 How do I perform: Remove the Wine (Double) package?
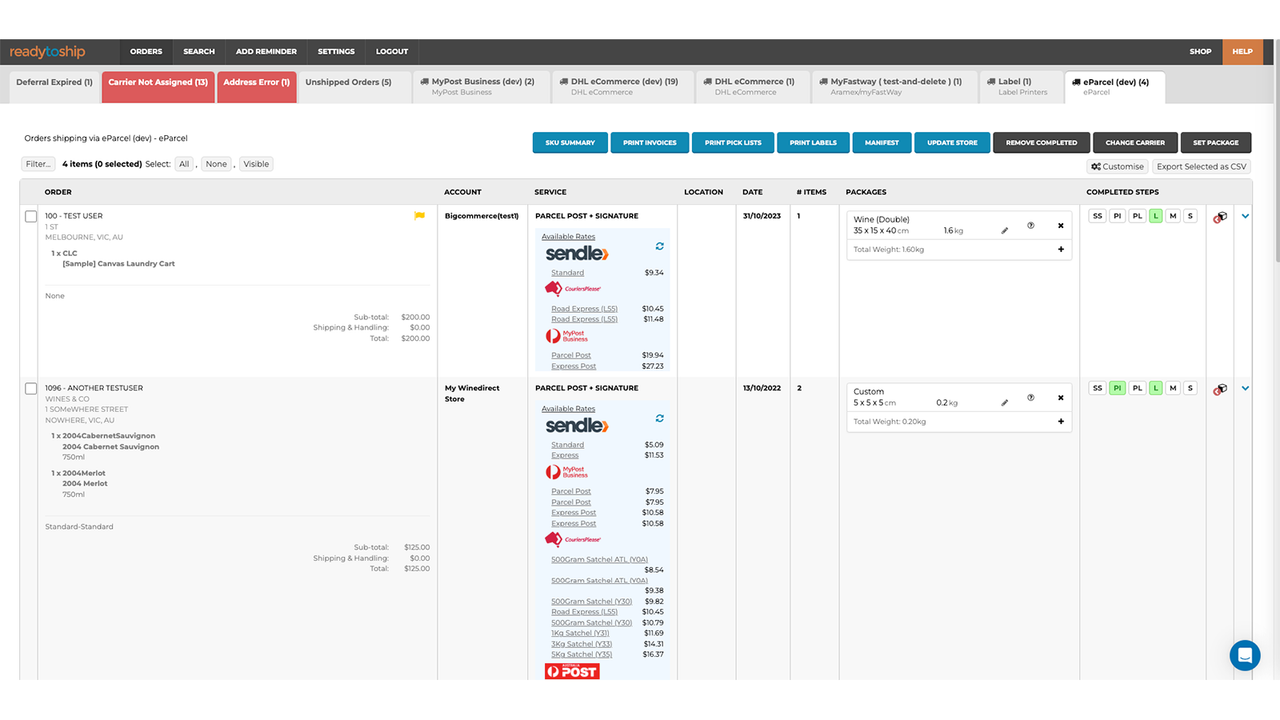[x=1060, y=225]
